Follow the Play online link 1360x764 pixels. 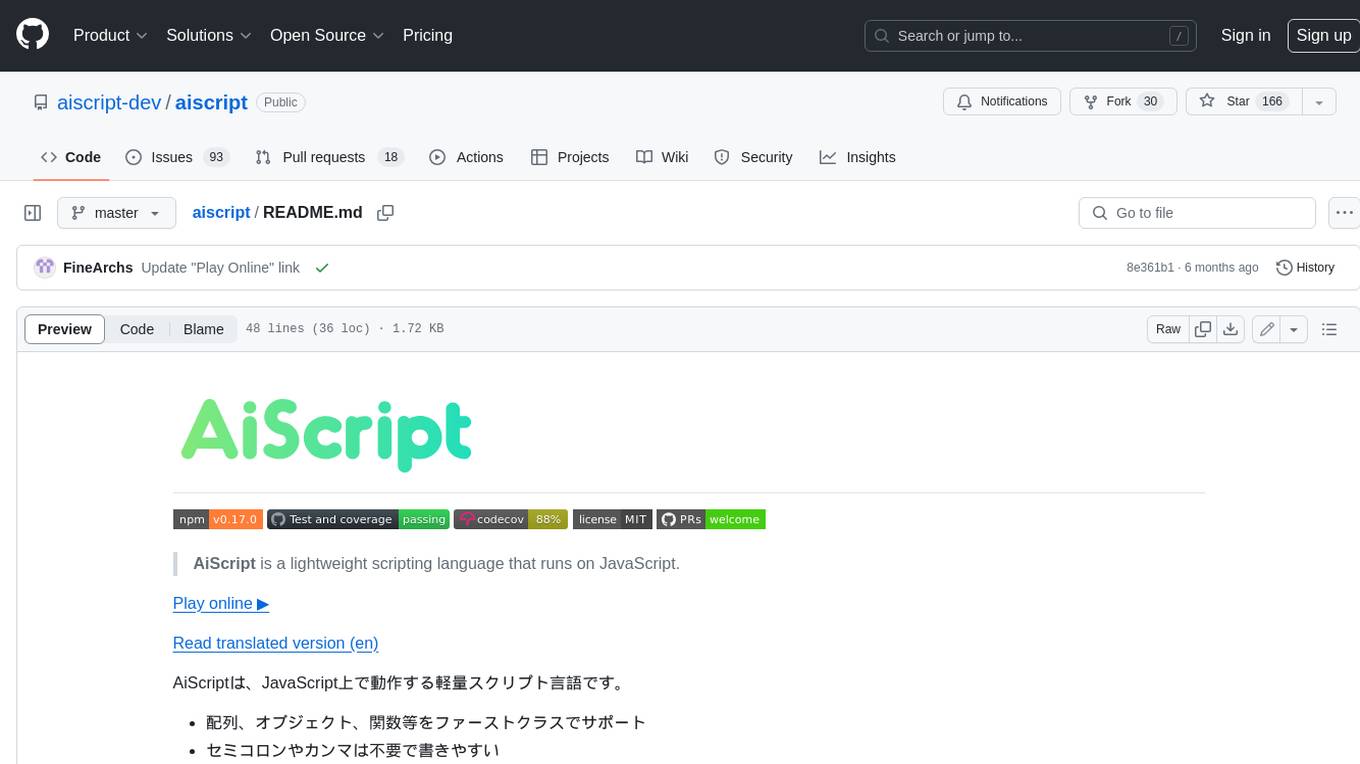(x=221, y=603)
